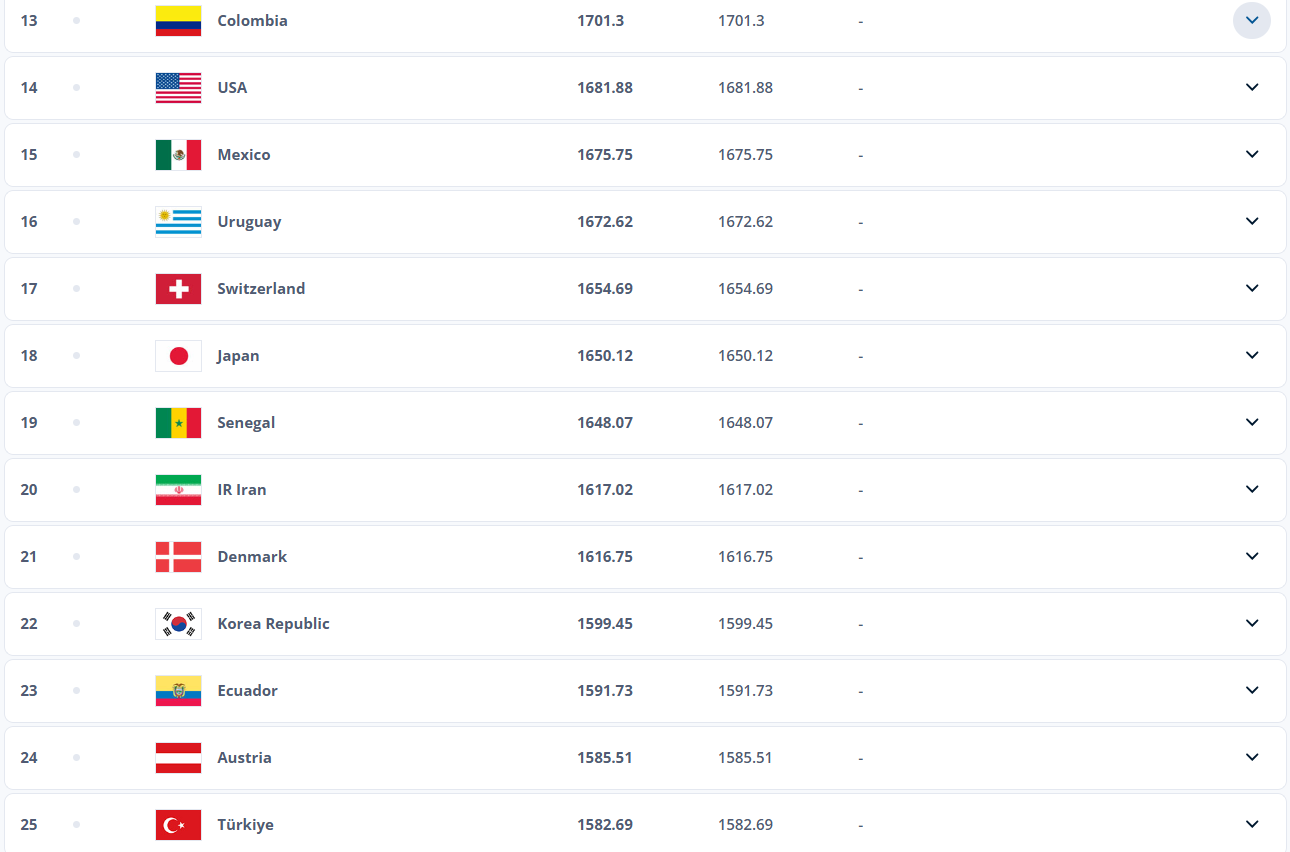Open the Austria team link

click(244, 758)
